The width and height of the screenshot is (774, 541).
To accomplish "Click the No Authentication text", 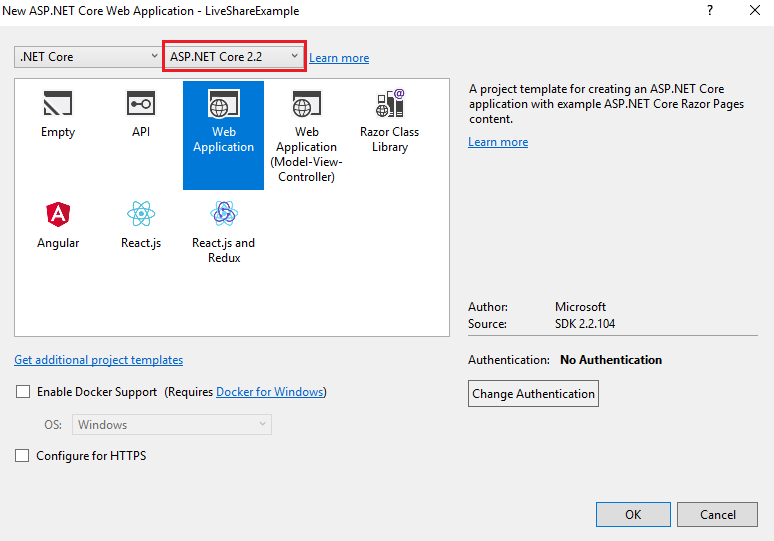I will click(x=611, y=360).
